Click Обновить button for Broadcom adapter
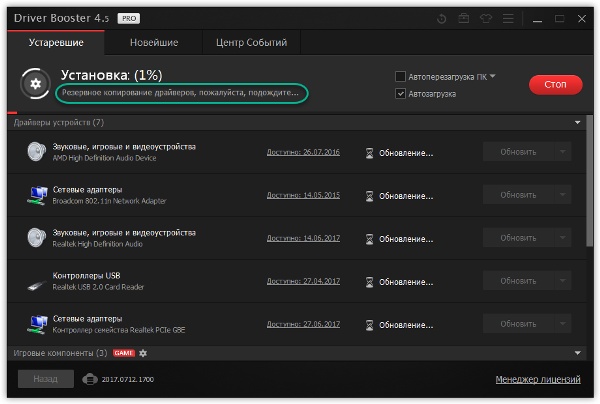Image resolution: width=600 pixels, height=404 pixels. [518, 195]
